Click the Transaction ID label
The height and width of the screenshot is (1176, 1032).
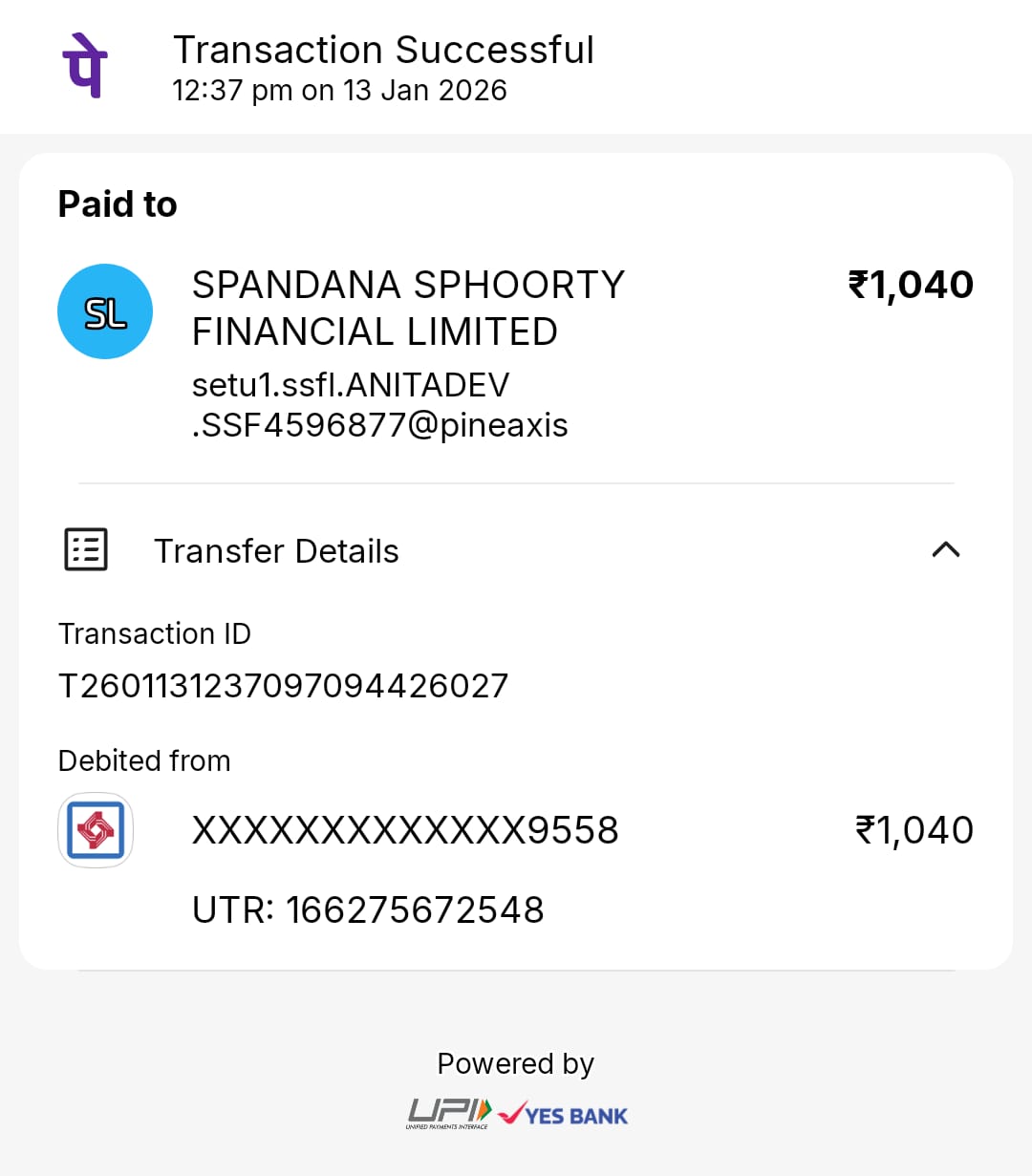pyautogui.click(x=155, y=633)
